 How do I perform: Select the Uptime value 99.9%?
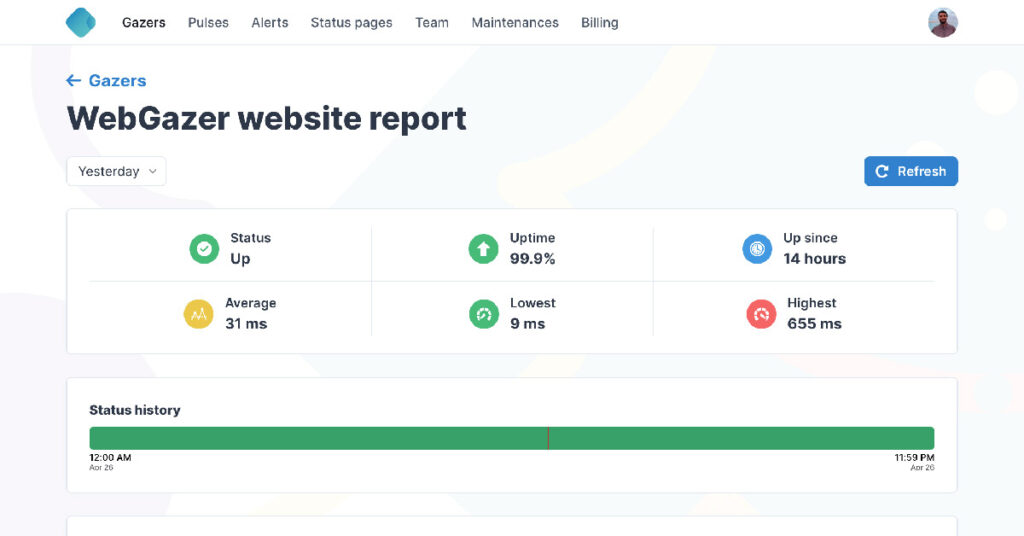tap(532, 259)
